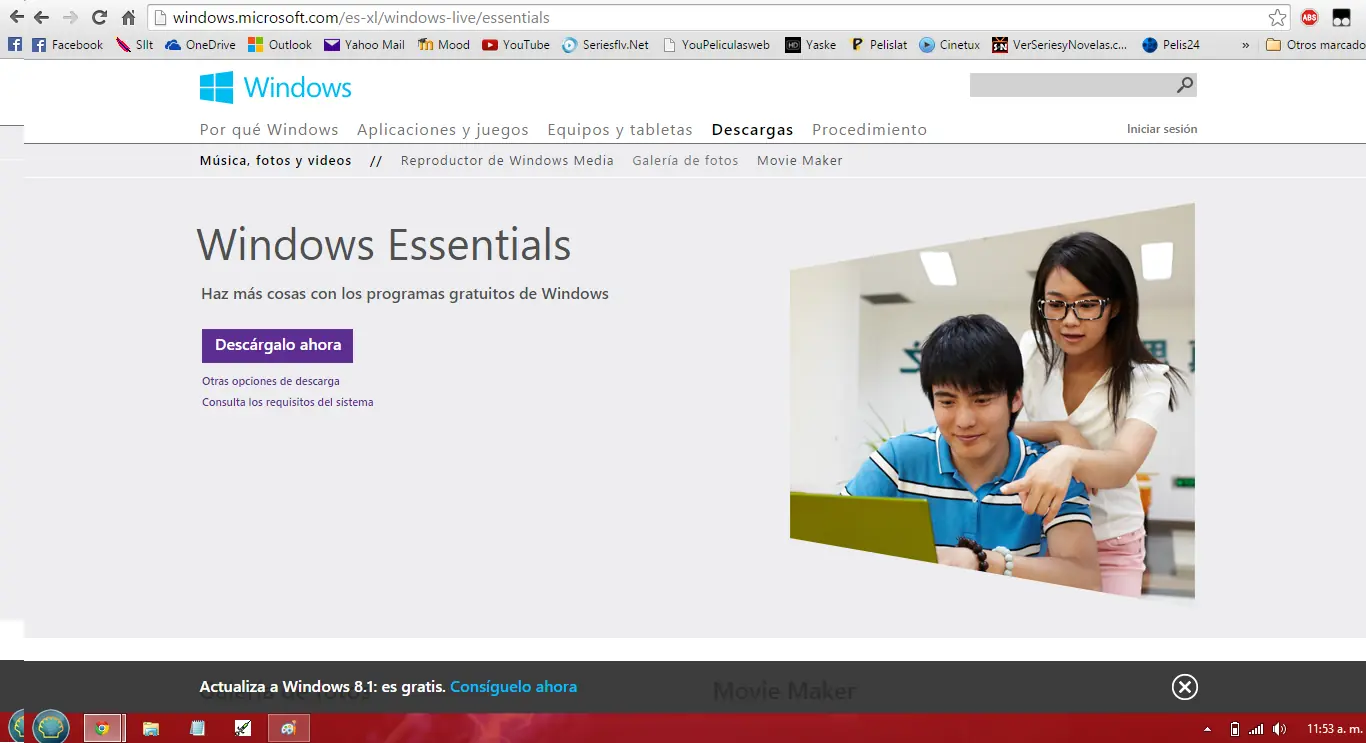
Task: Open the Start button orb
Action: (x=50, y=727)
